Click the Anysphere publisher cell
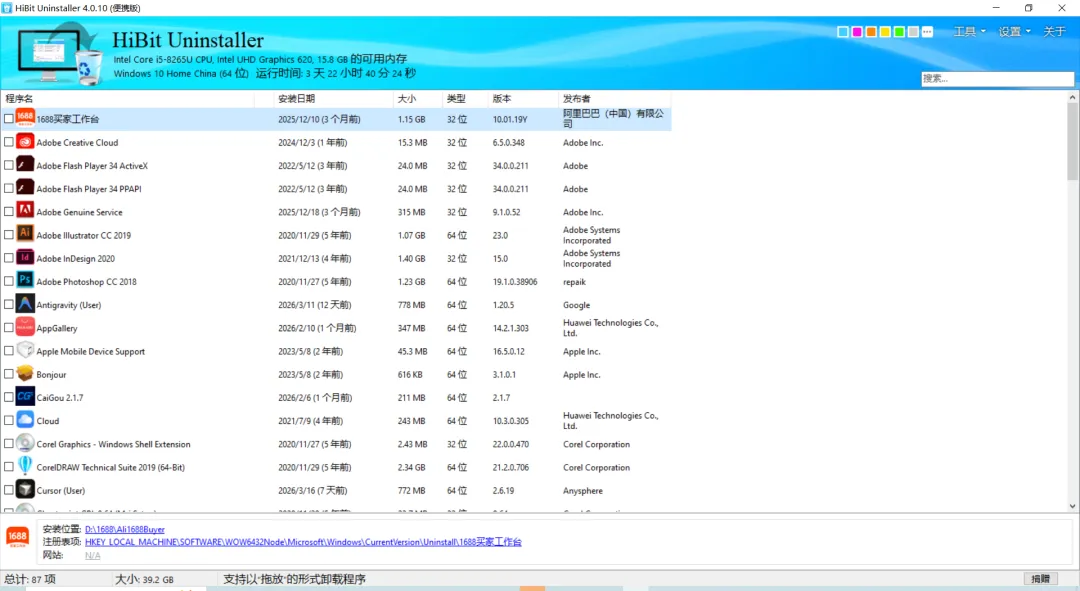Viewport: 1080px width, 591px height. click(583, 490)
